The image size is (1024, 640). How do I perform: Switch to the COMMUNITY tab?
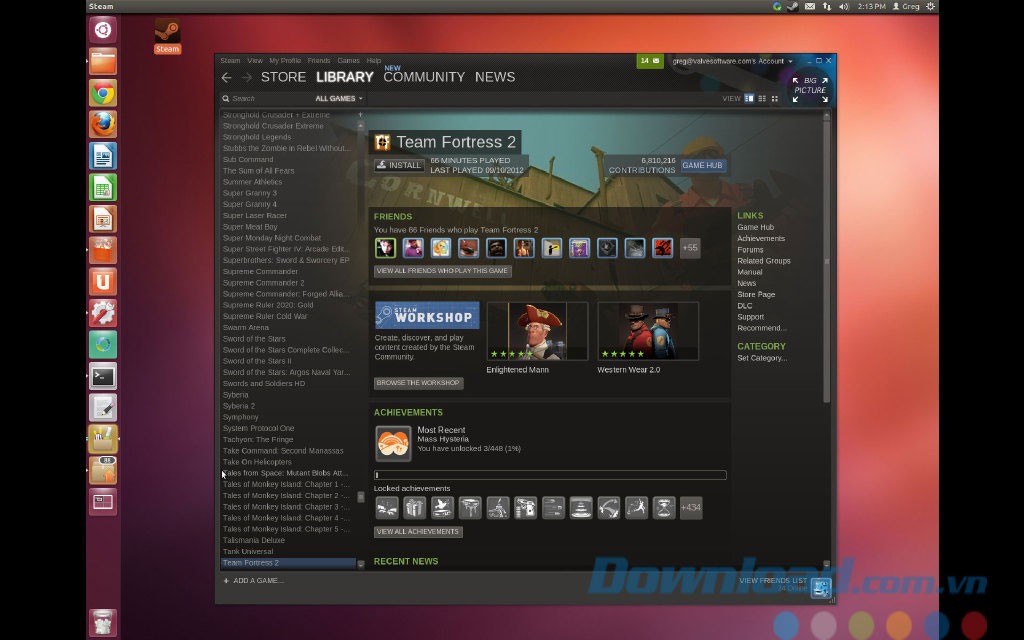(425, 77)
